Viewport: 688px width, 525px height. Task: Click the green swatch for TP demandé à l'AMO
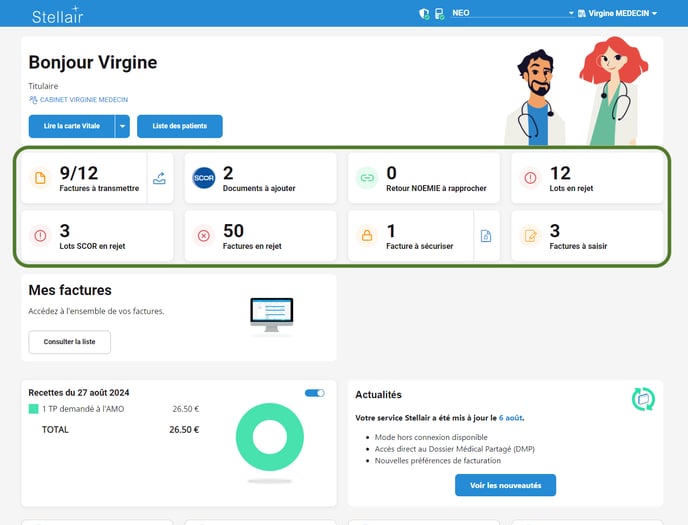(x=33, y=409)
